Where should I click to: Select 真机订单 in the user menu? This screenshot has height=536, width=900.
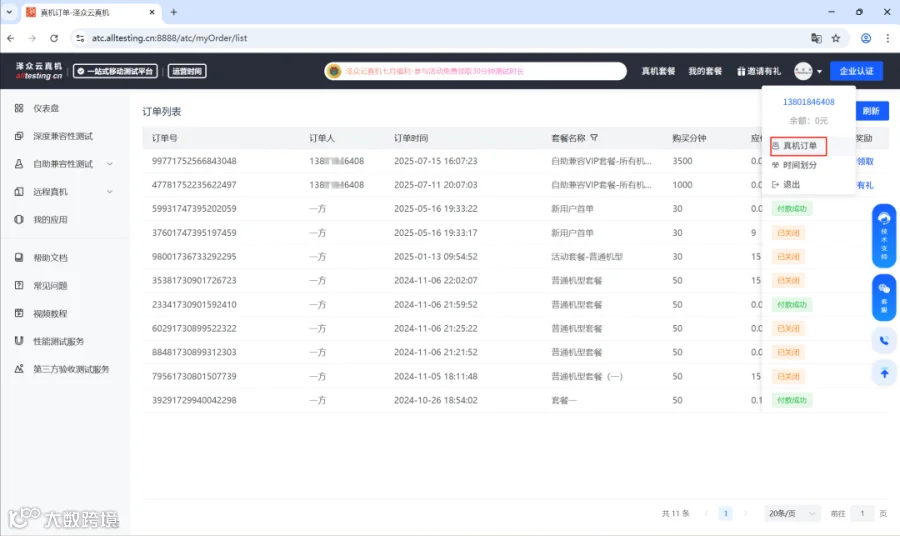point(798,146)
